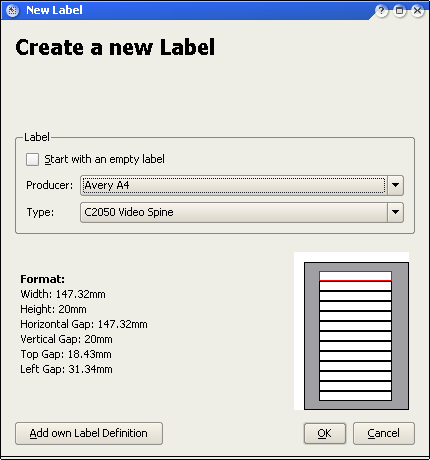Close the New Label dialog

click(x=417, y=11)
